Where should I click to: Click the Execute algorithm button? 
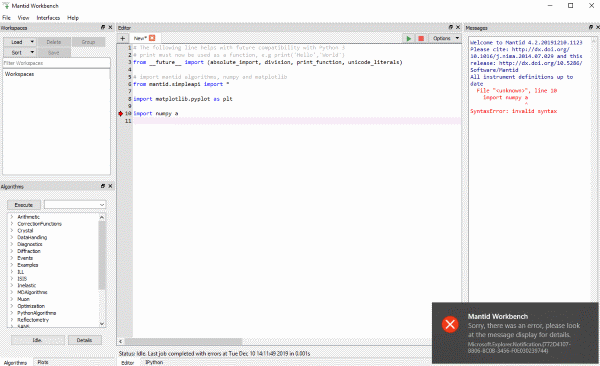pyautogui.click(x=24, y=205)
